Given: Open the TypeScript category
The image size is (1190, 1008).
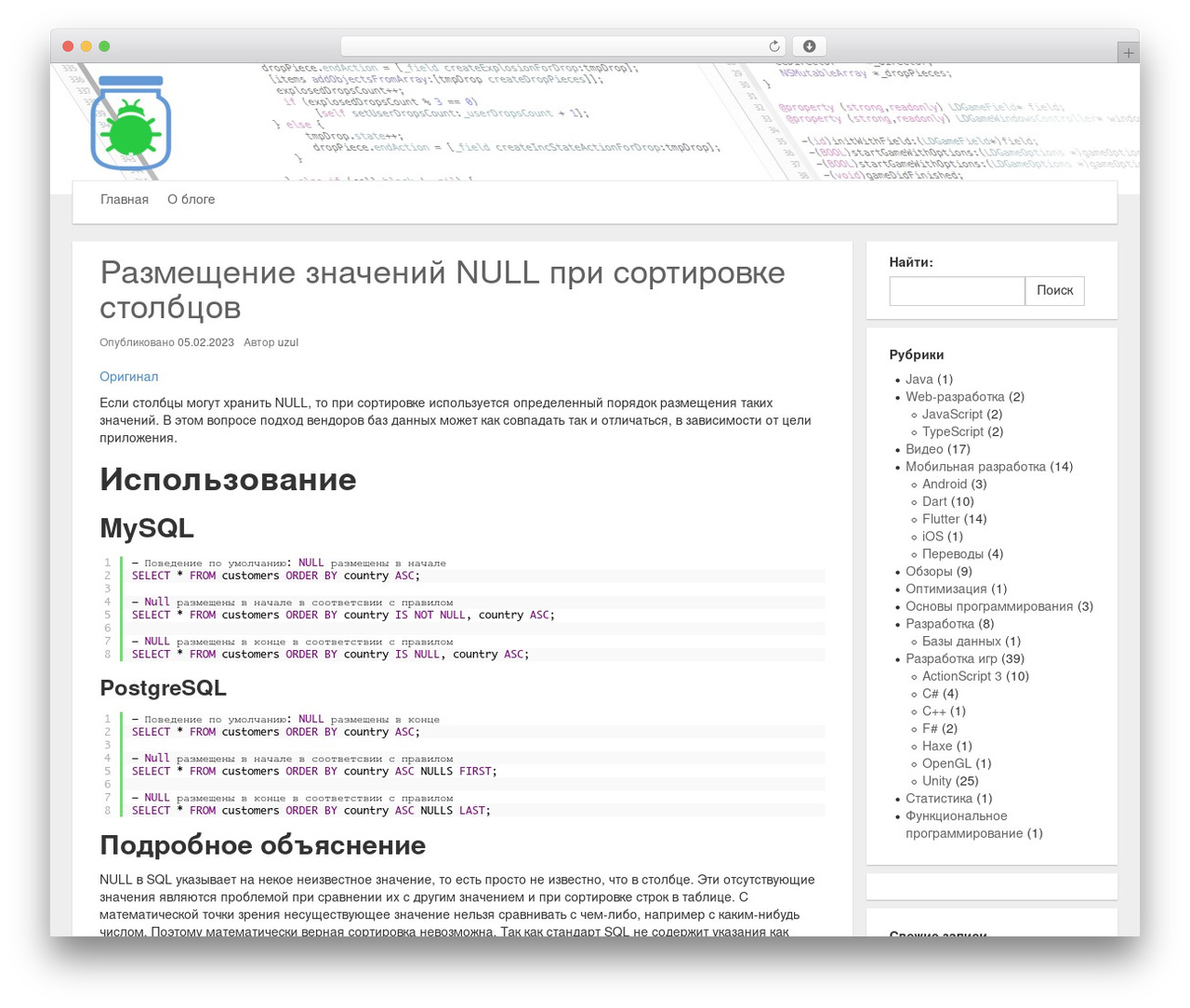Looking at the screenshot, I should point(953,432).
